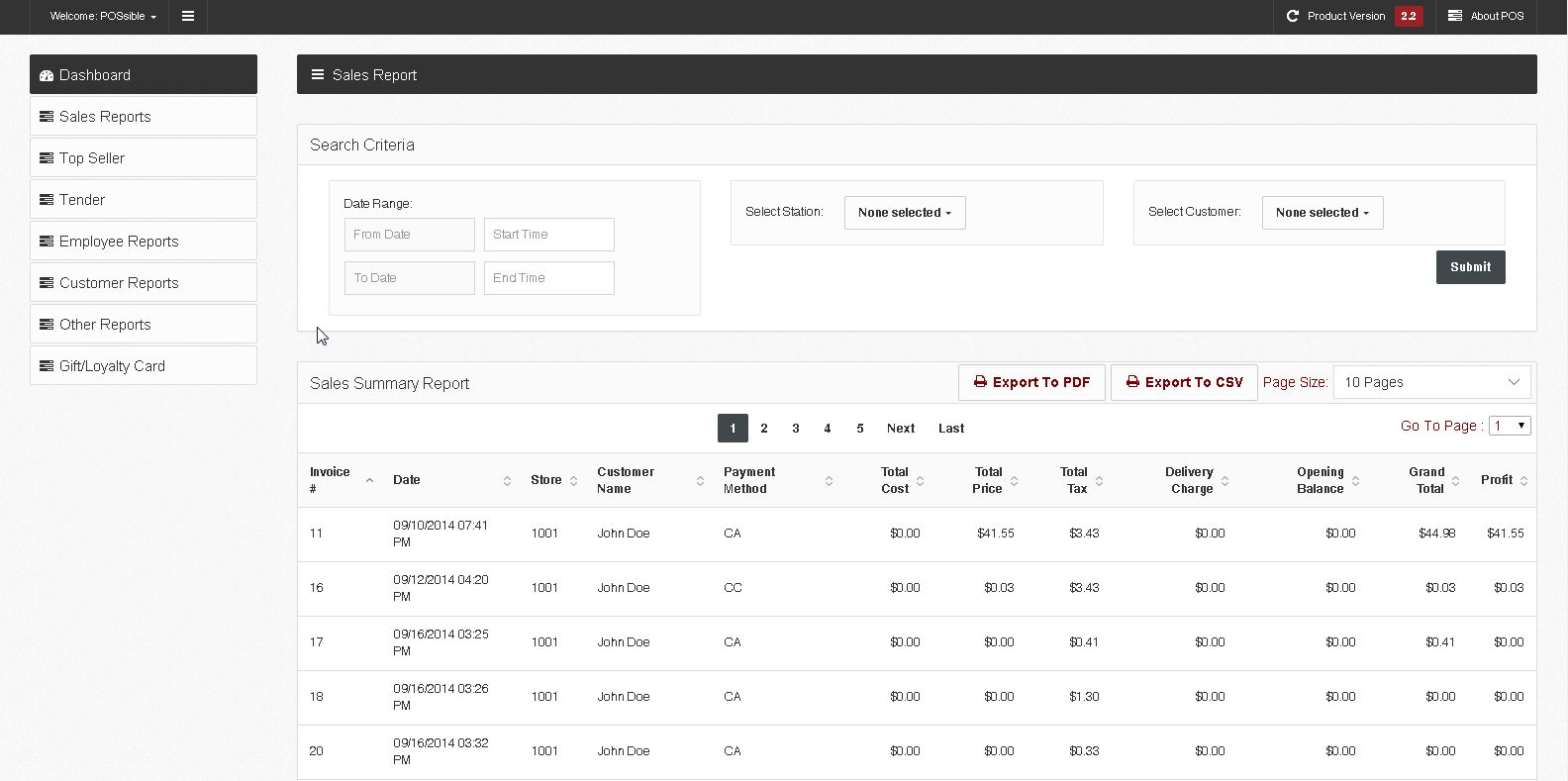Sort by Date column arrows

coord(507,481)
